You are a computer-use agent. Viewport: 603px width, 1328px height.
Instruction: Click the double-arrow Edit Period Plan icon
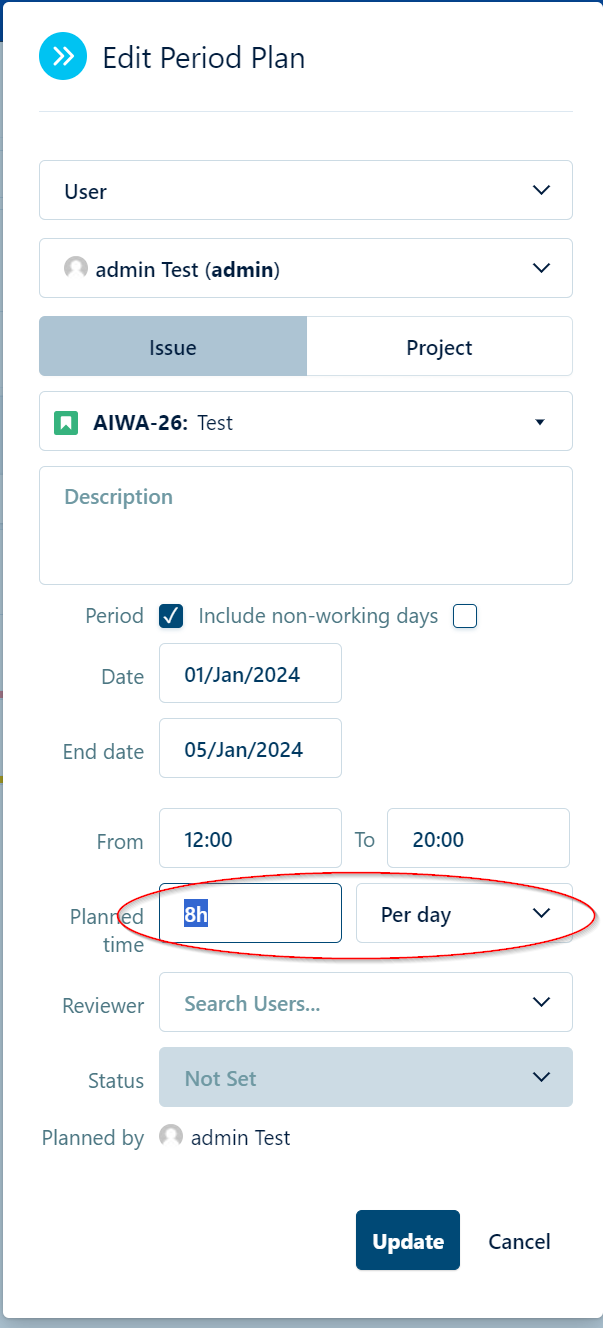pyautogui.click(x=64, y=57)
